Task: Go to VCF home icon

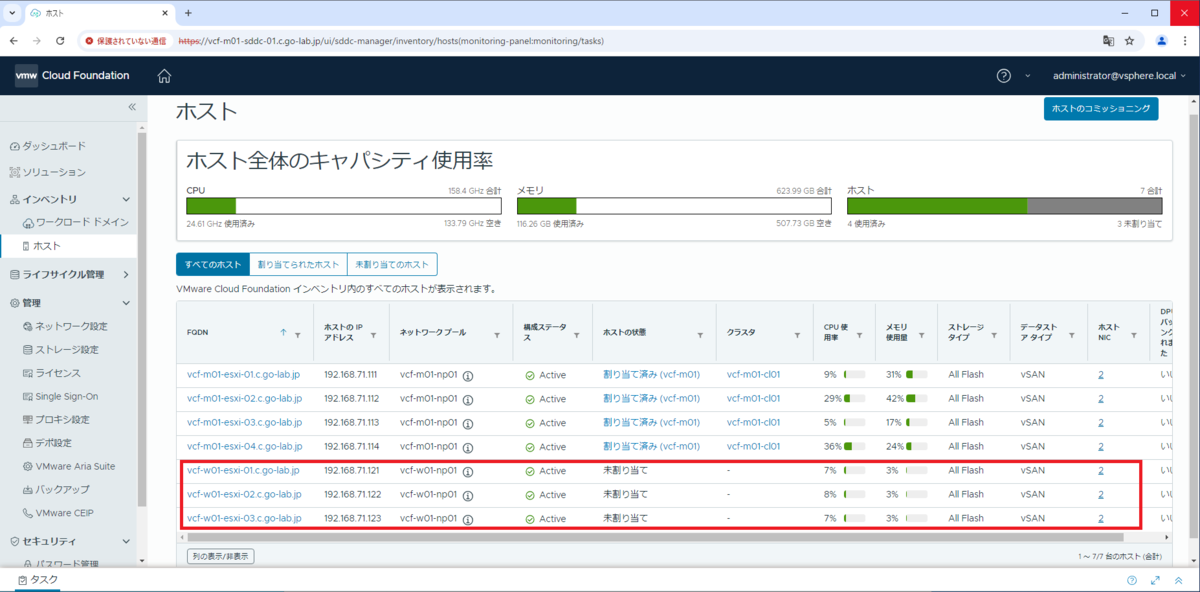Action: [x=164, y=76]
